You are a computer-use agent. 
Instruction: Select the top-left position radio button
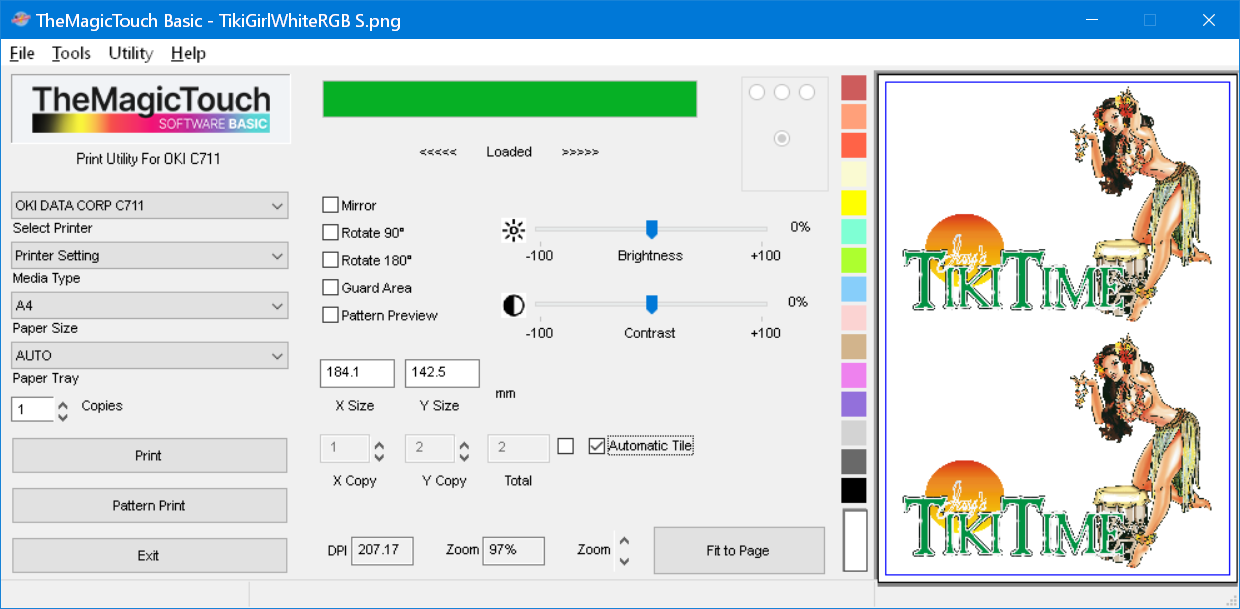click(x=757, y=92)
